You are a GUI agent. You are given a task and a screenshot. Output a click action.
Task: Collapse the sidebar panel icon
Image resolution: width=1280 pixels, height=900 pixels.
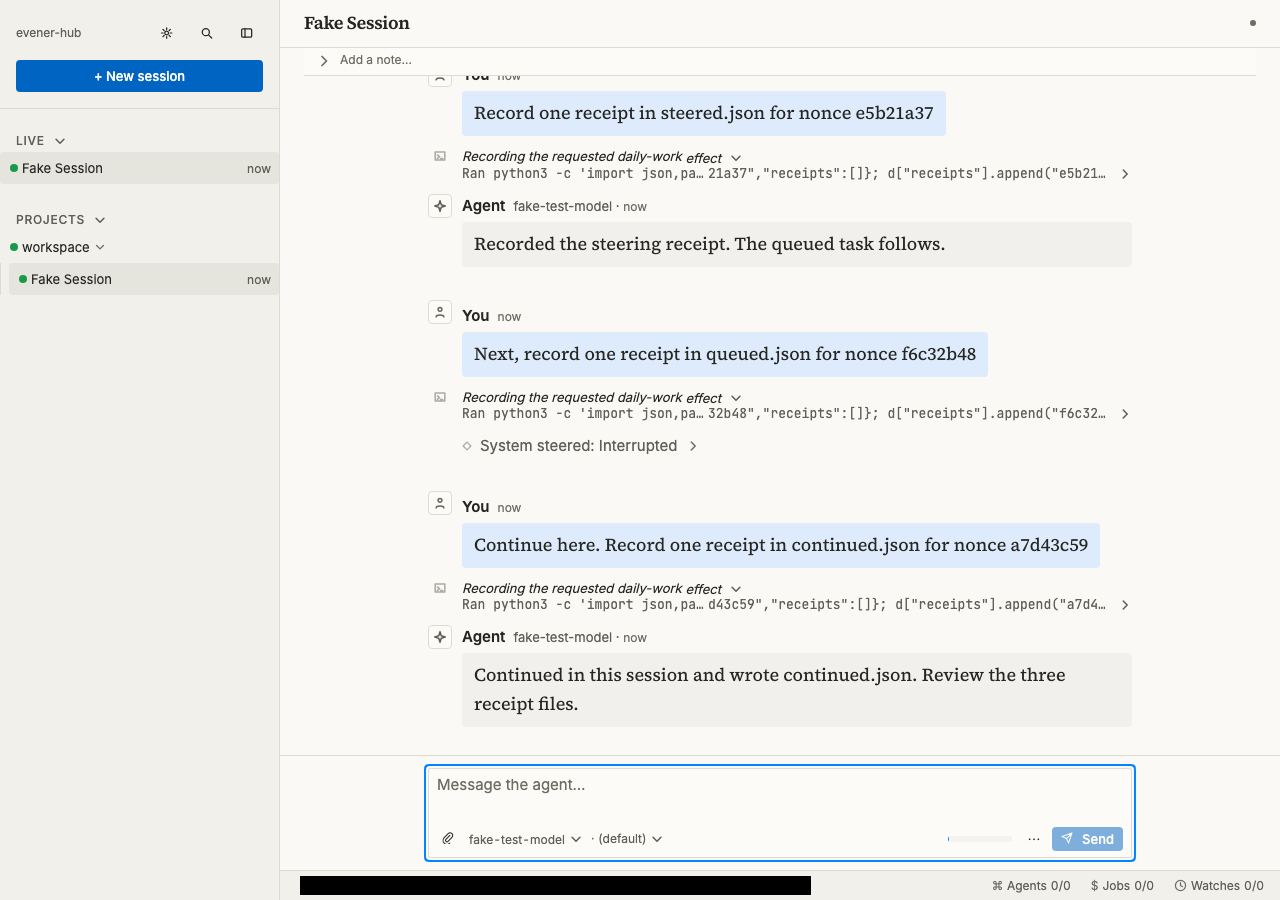pos(247,33)
